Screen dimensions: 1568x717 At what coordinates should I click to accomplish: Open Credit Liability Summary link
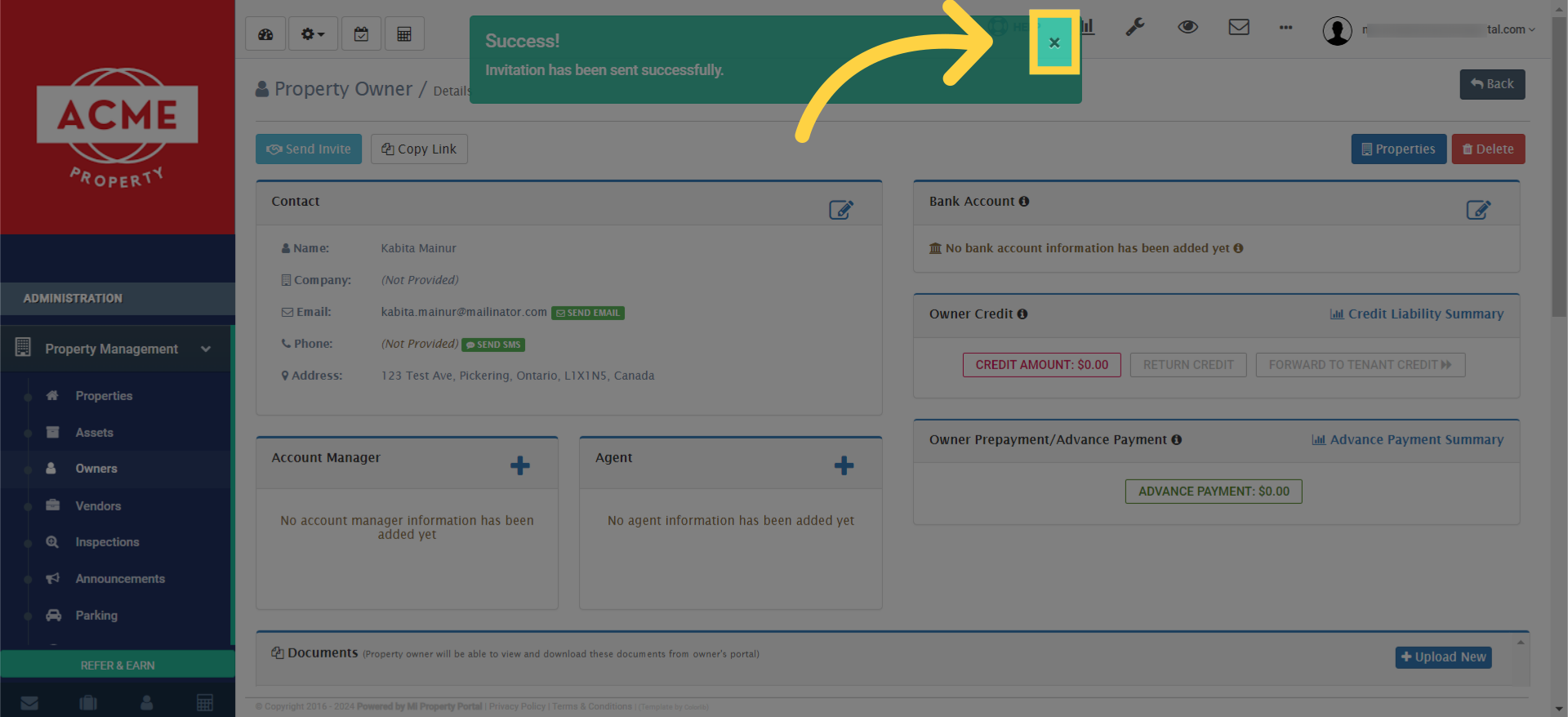point(1417,314)
